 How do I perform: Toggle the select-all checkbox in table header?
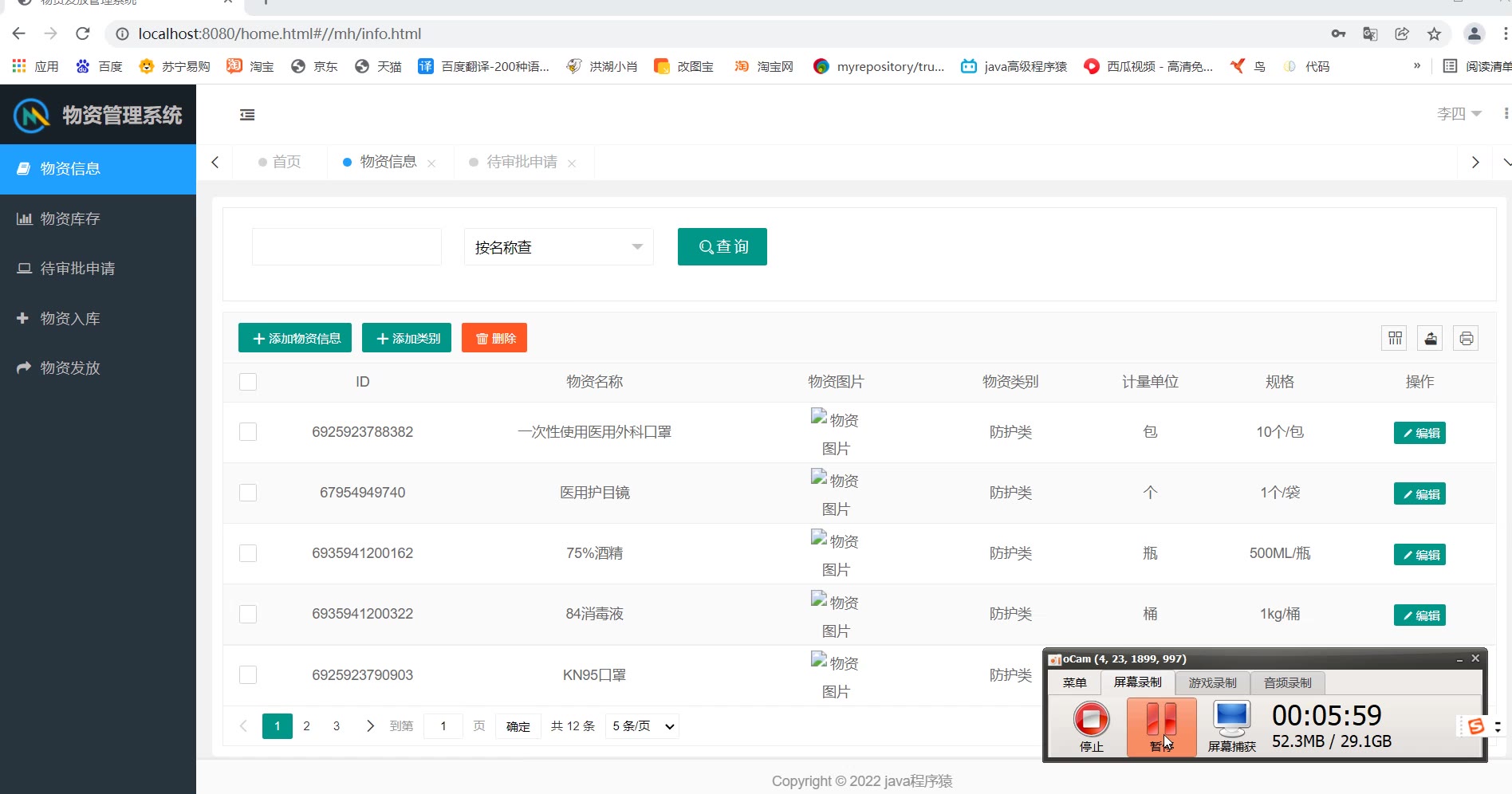[x=248, y=382]
